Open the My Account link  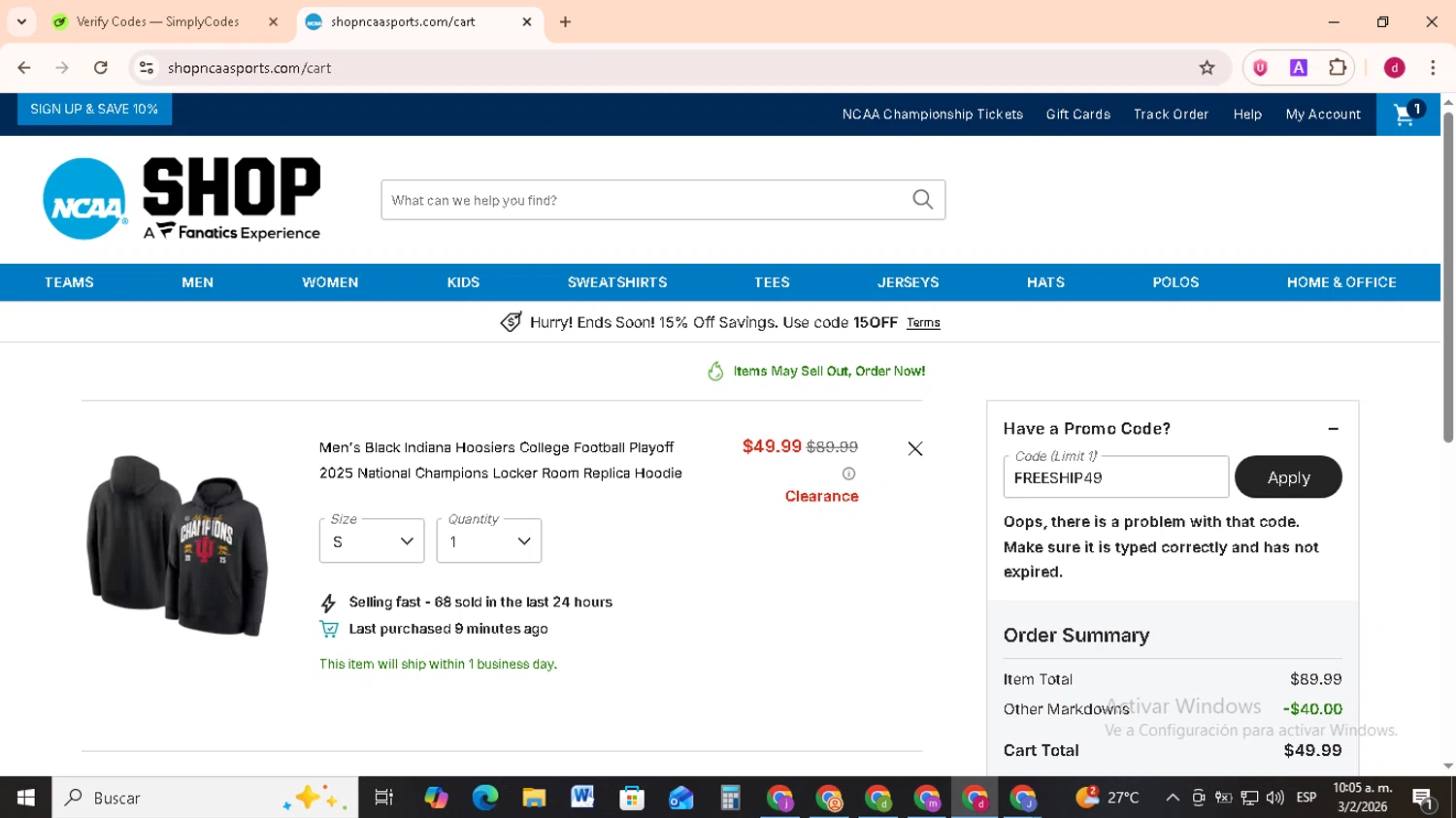point(1323,115)
